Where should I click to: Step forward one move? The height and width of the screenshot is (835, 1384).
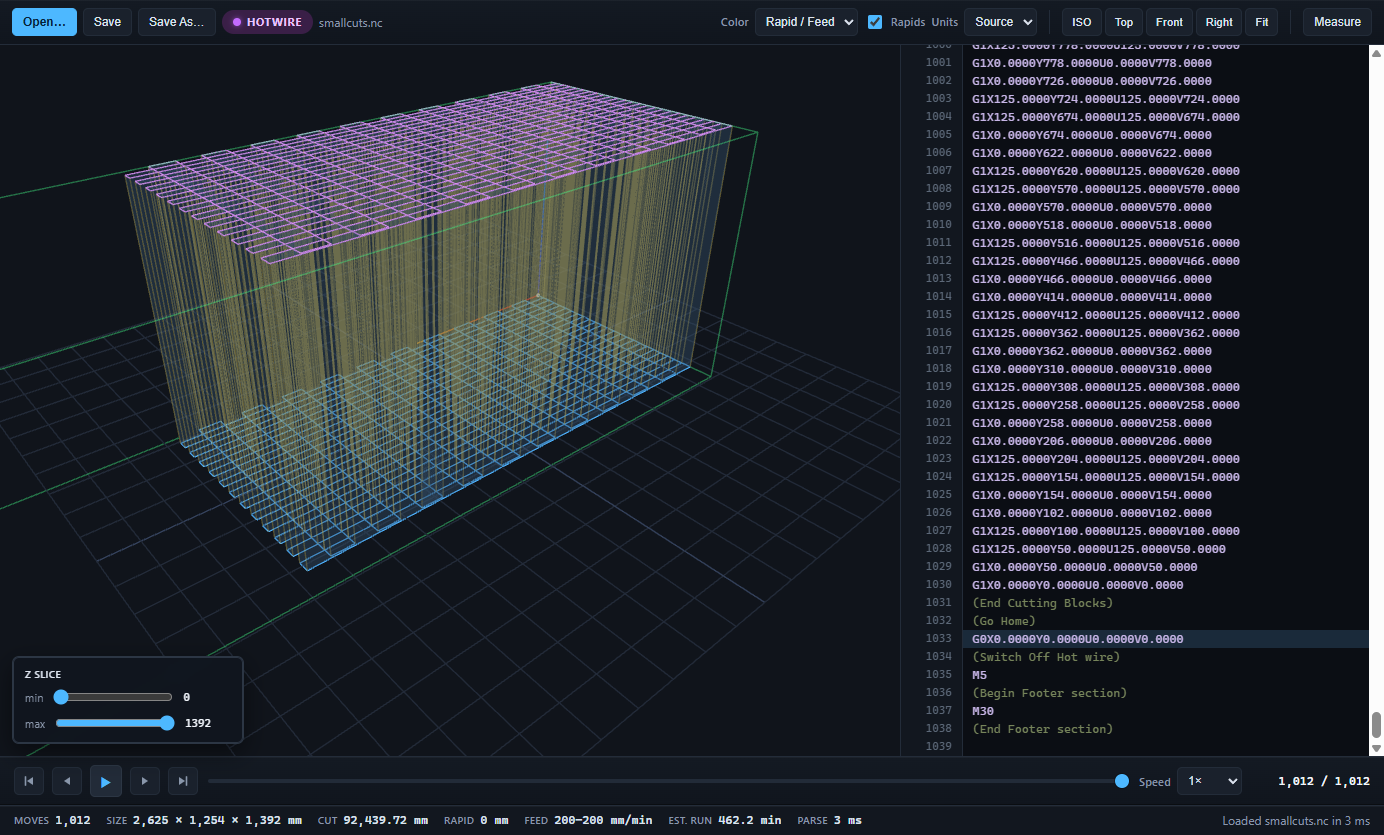pos(144,781)
